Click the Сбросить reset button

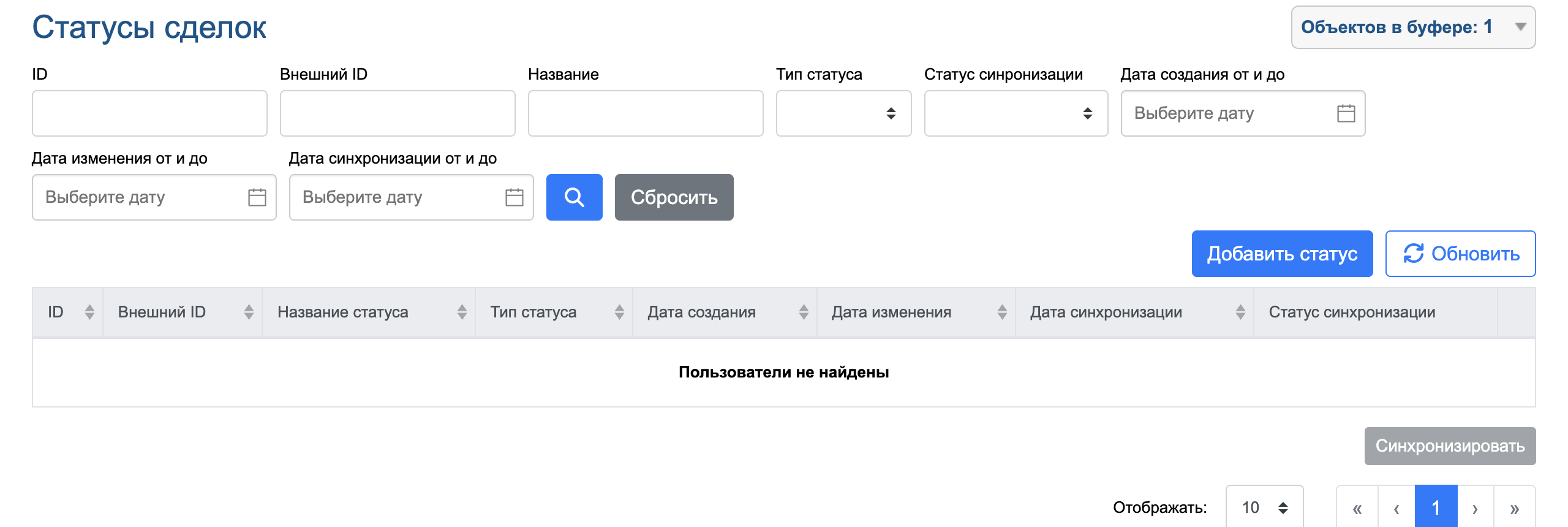(674, 197)
